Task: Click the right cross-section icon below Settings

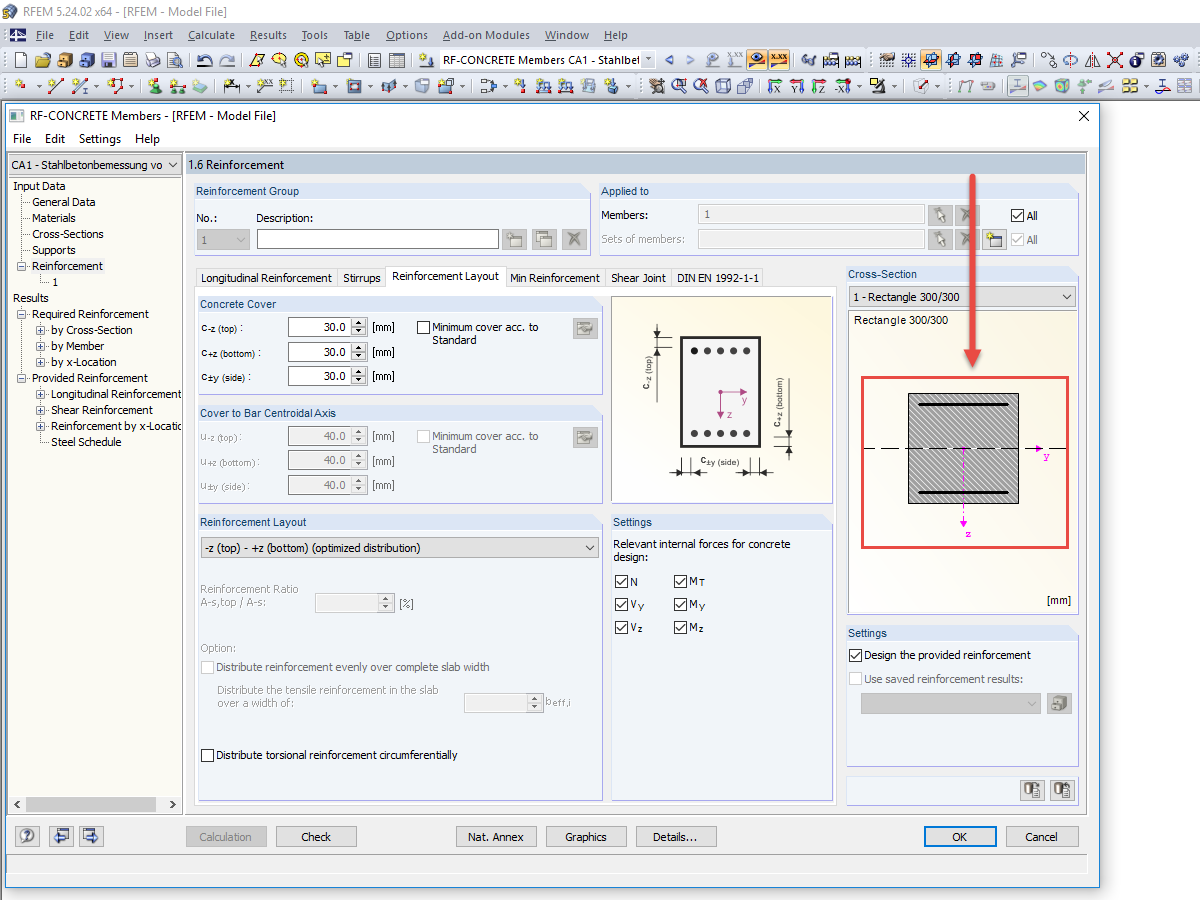Action: tap(1063, 790)
